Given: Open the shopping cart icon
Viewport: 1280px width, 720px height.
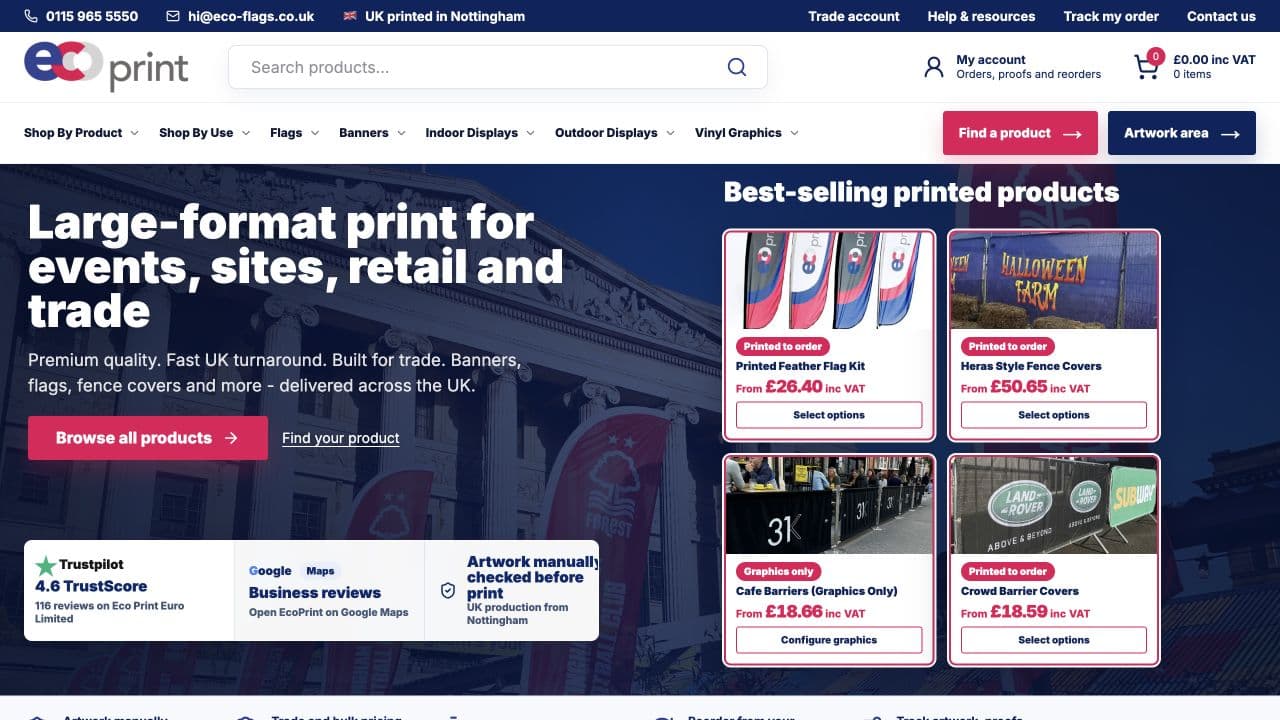Looking at the screenshot, I should click(x=1146, y=68).
